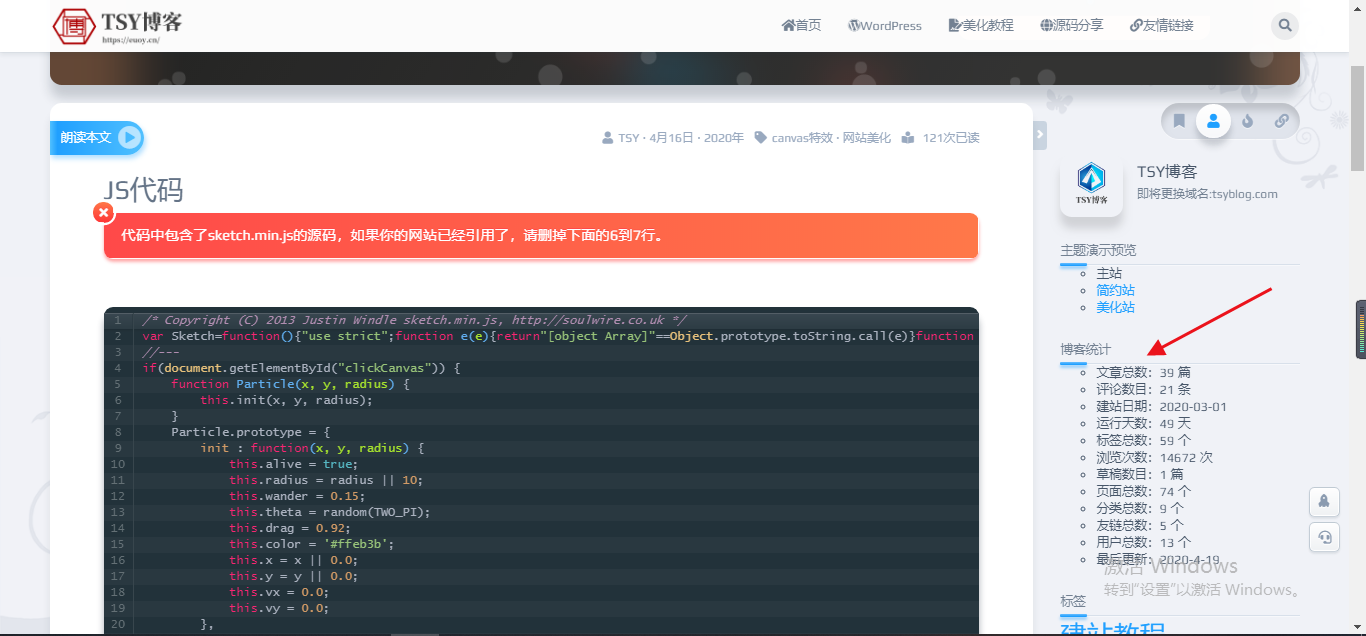Image resolution: width=1366 pixels, height=636 pixels.
Task: Close the red warning notice with X
Action: 103,212
